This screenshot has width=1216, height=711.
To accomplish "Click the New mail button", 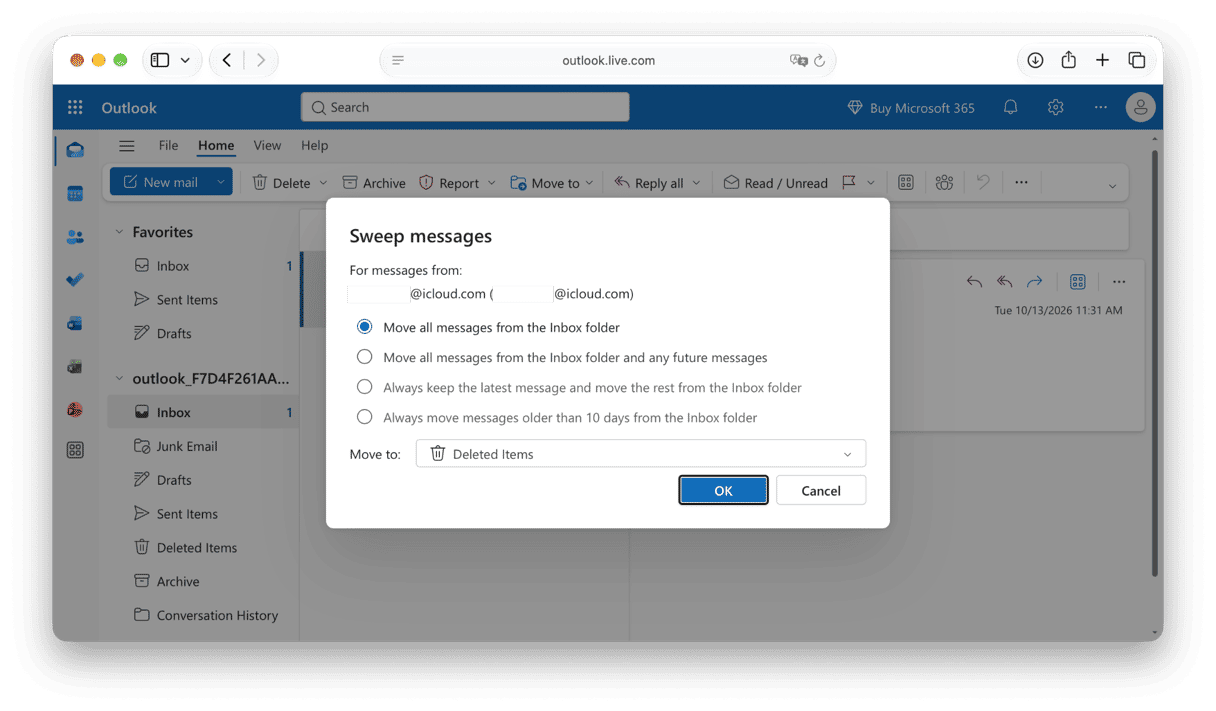I will pos(160,182).
